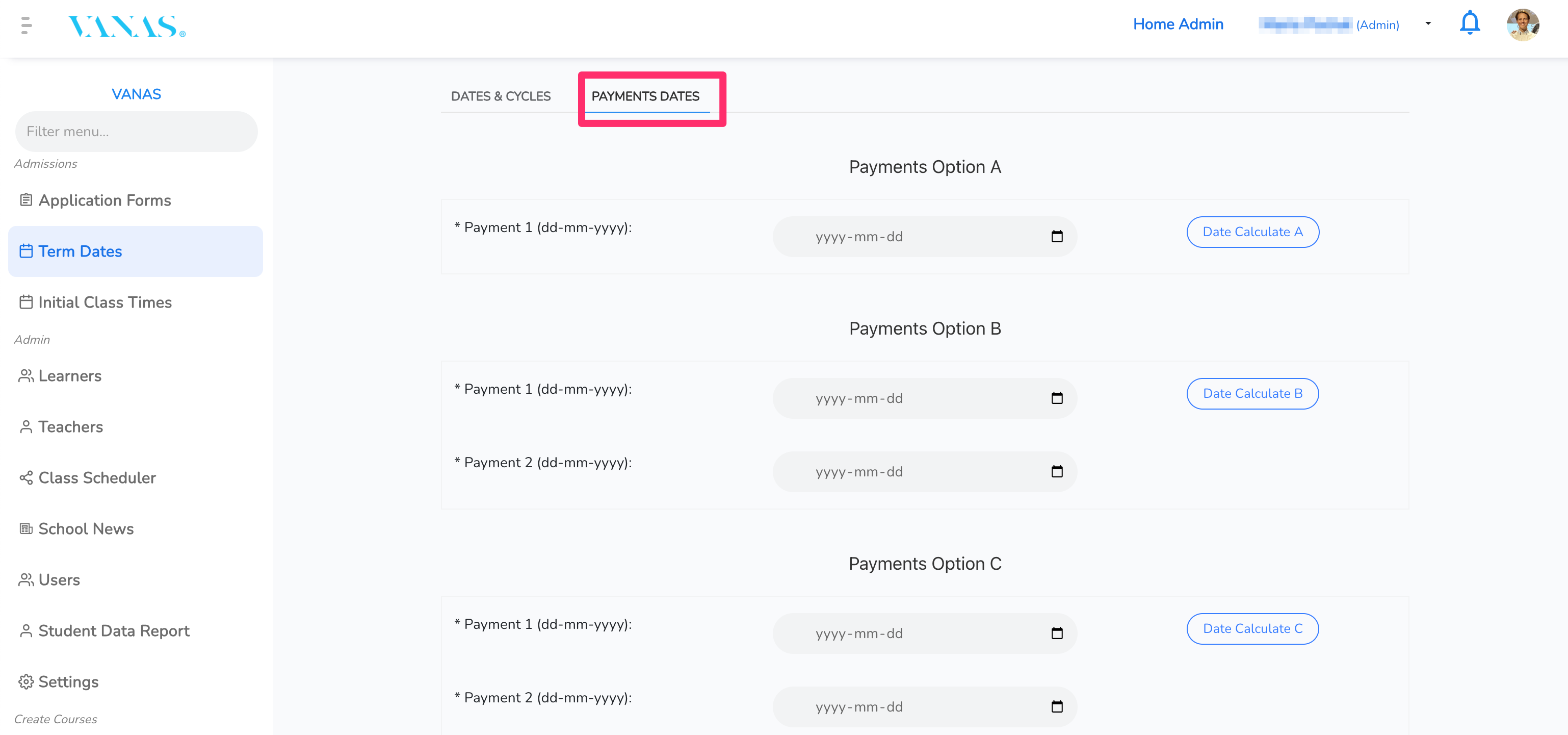Open calendar picker for Option B Payment 2

1057,471
